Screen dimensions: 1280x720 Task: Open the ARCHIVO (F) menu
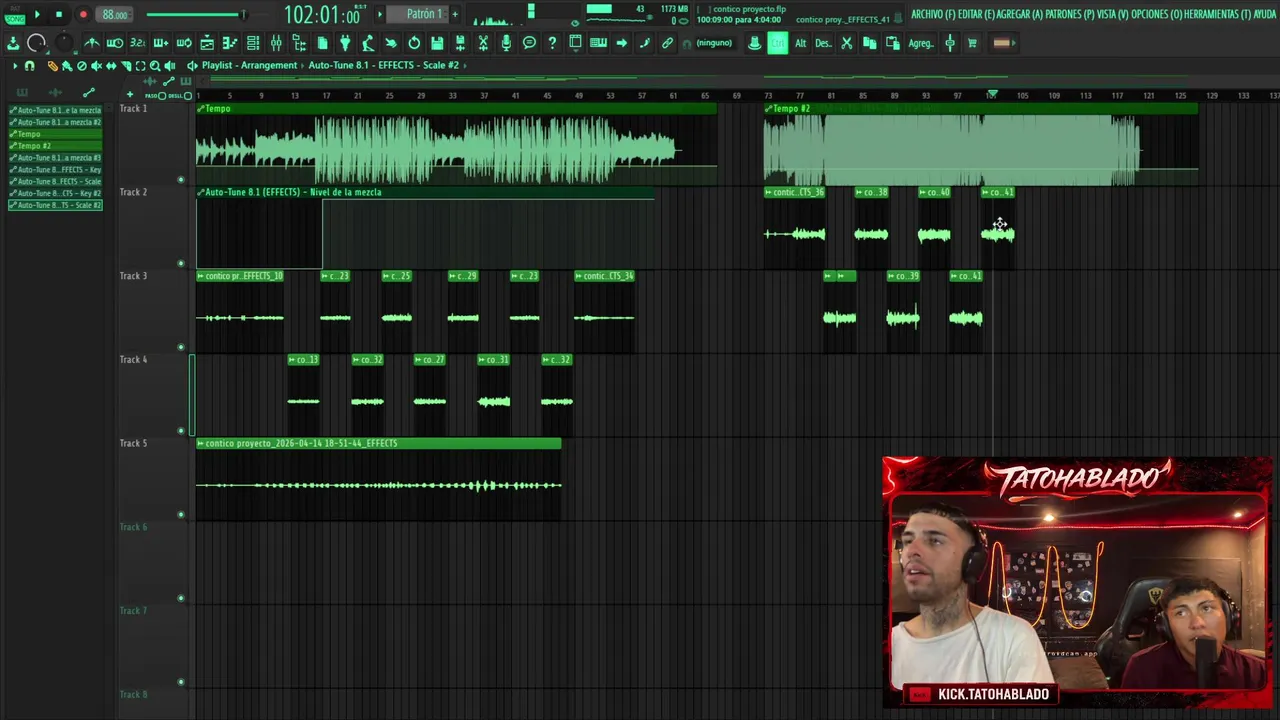click(x=935, y=14)
